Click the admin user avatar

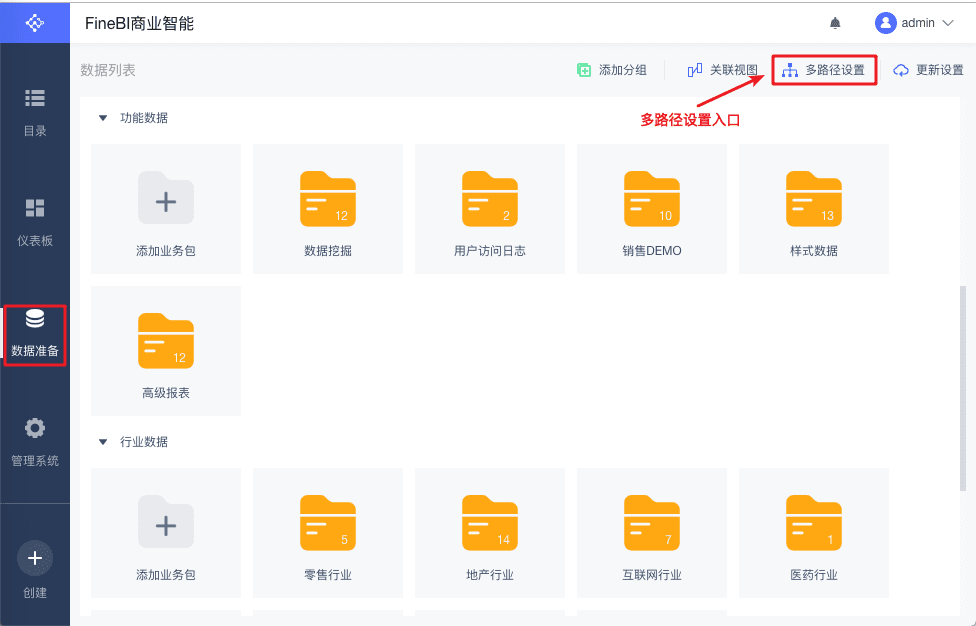[885, 23]
